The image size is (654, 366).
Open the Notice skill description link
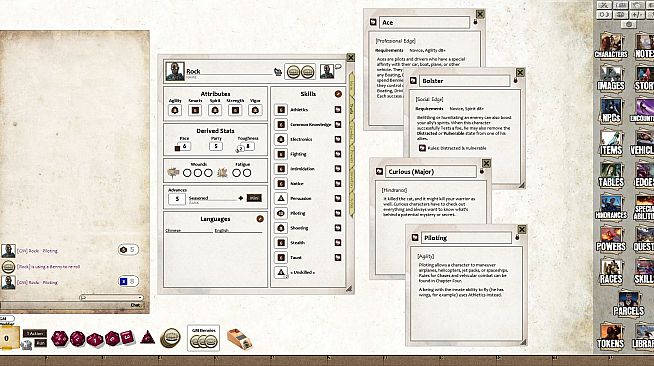click(338, 183)
